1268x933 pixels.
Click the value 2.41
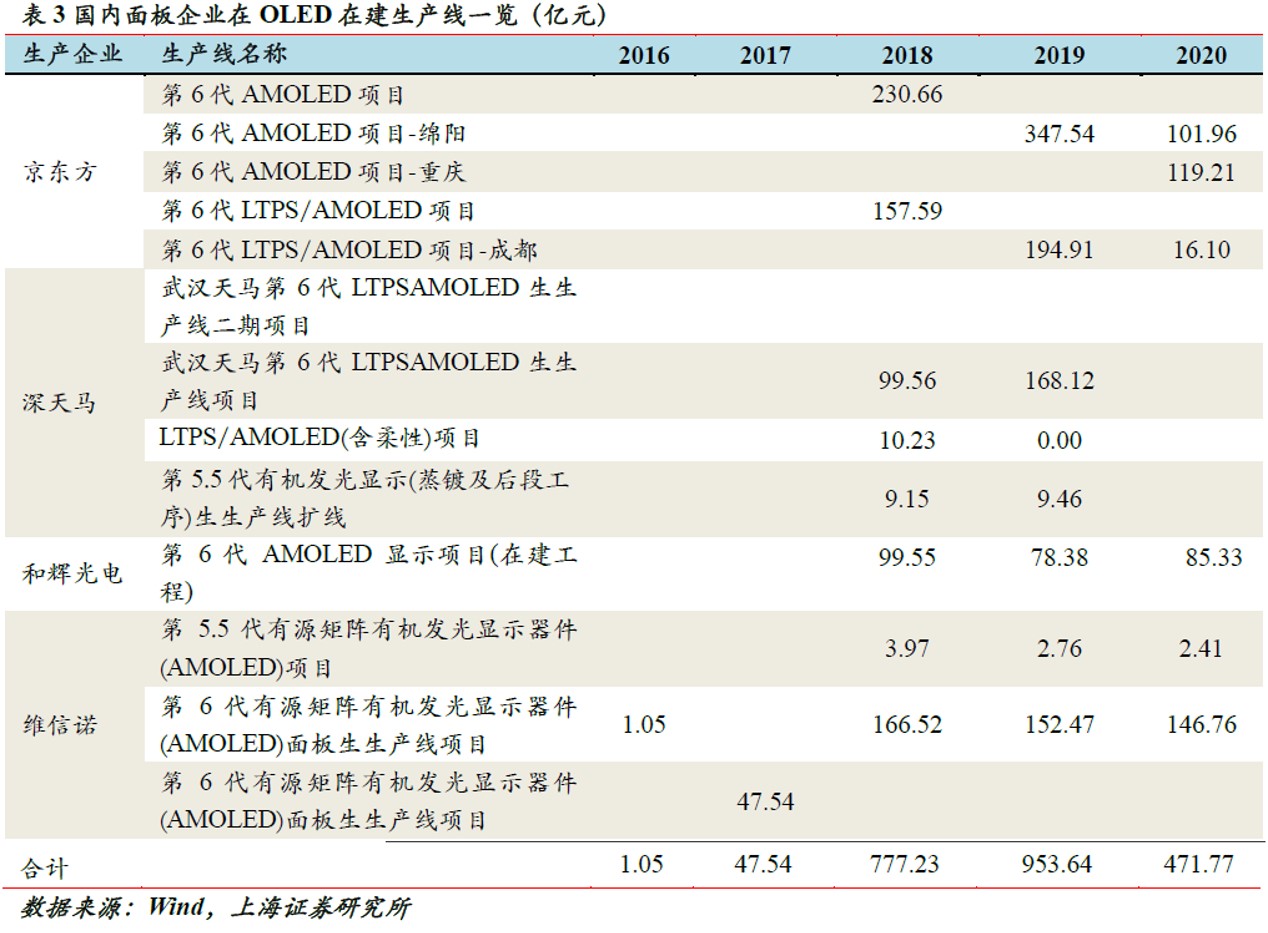click(1201, 649)
